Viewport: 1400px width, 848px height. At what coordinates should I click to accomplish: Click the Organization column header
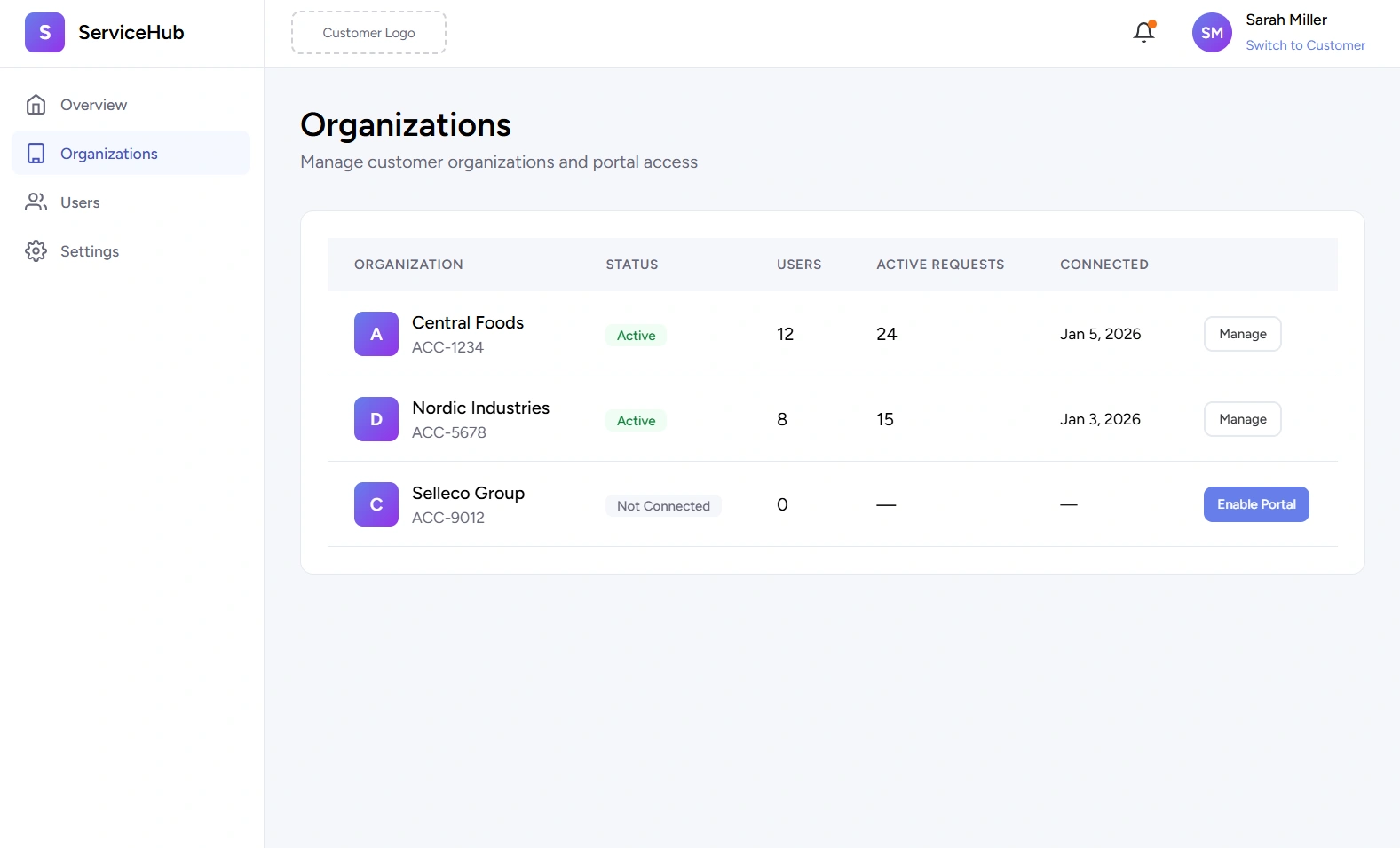click(408, 265)
